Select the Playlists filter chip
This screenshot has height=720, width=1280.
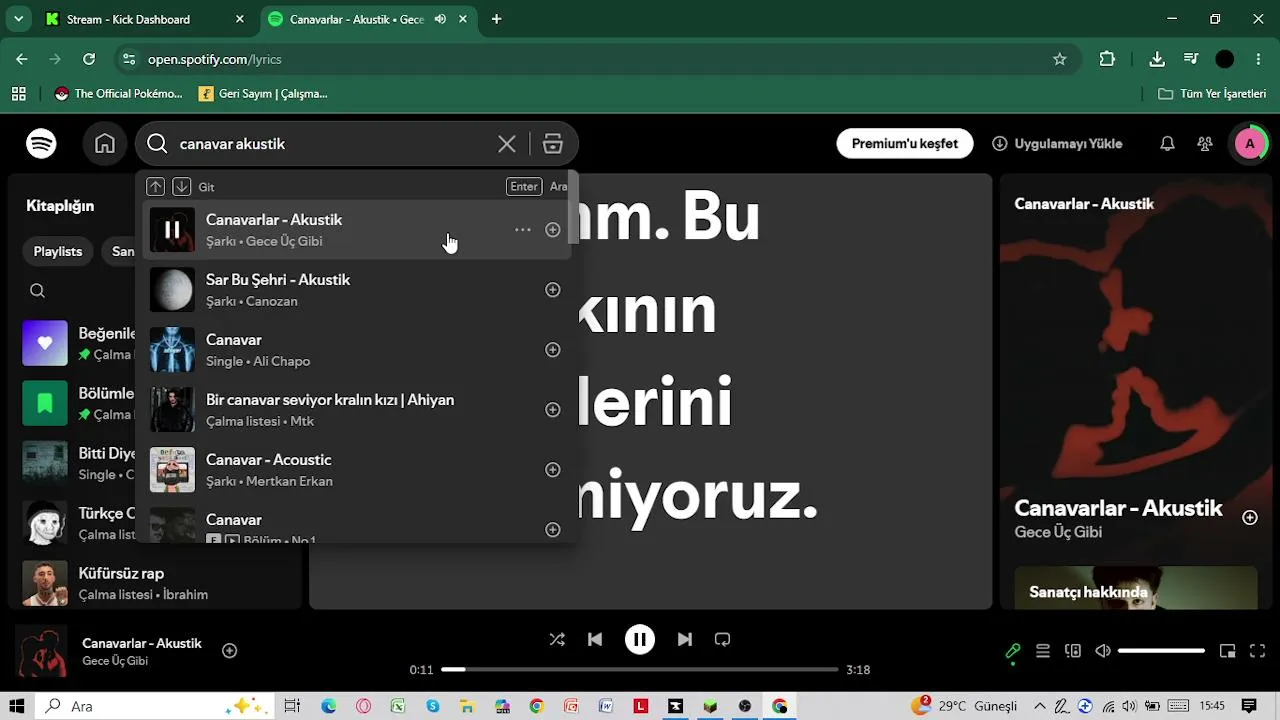coord(58,252)
